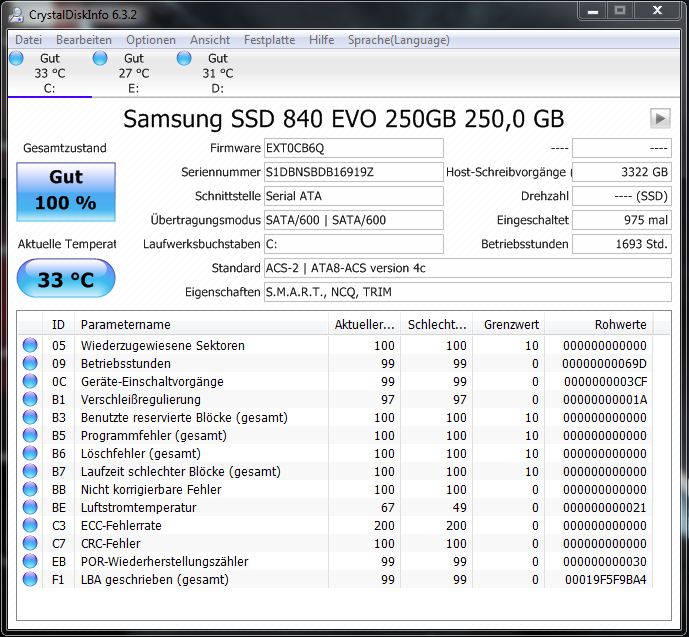The height and width of the screenshot is (637, 689).
Task: Click raw value 00000000069D
Action: (605, 364)
